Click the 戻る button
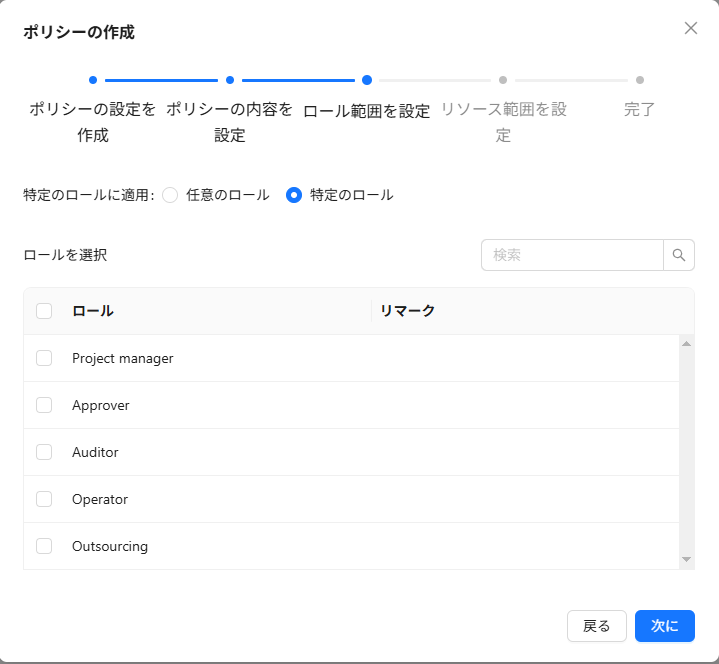The image size is (719, 664). pos(596,626)
